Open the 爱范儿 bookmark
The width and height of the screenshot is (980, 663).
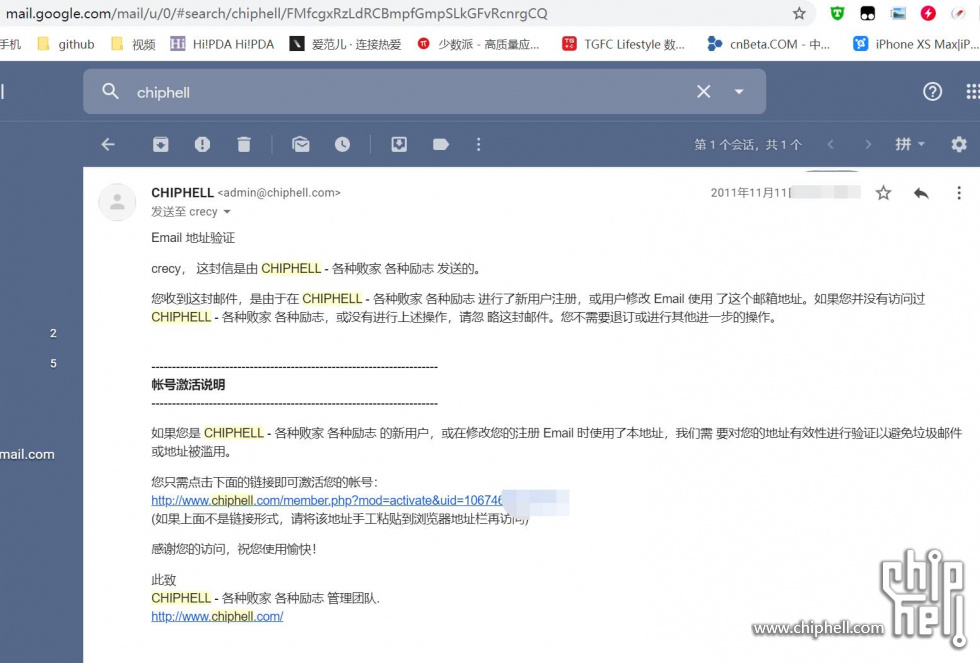click(x=345, y=44)
